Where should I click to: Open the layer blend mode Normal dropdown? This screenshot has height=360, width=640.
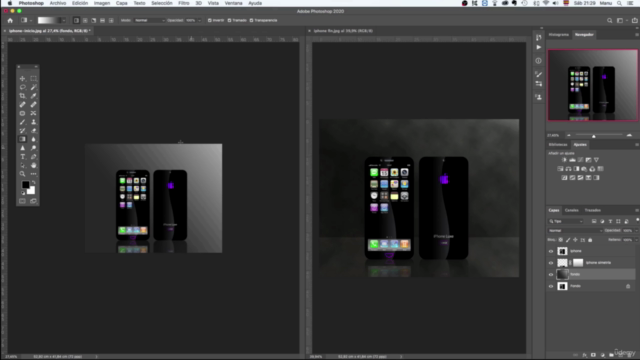[575, 231]
